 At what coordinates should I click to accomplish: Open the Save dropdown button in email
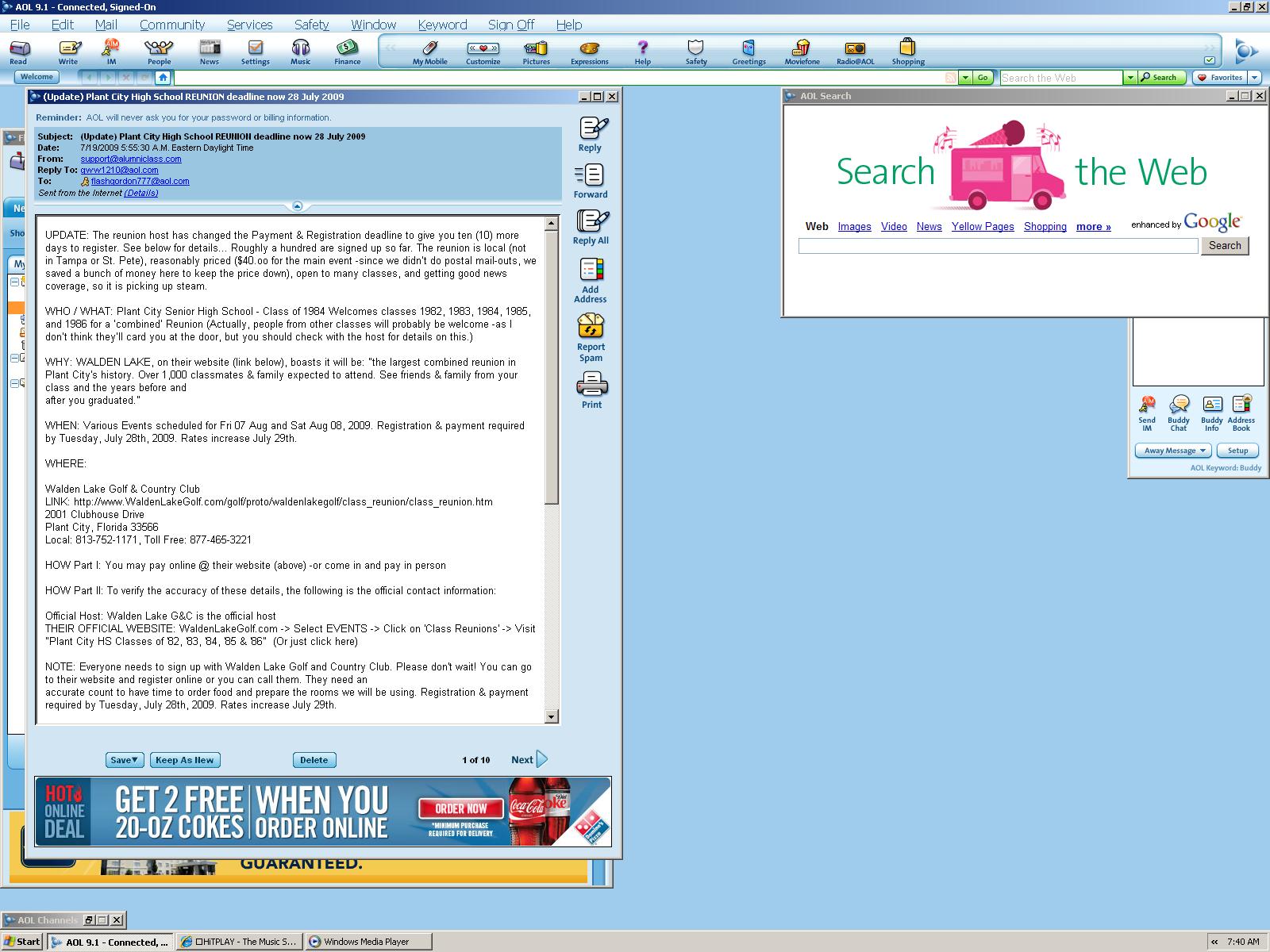(x=125, y=760)
